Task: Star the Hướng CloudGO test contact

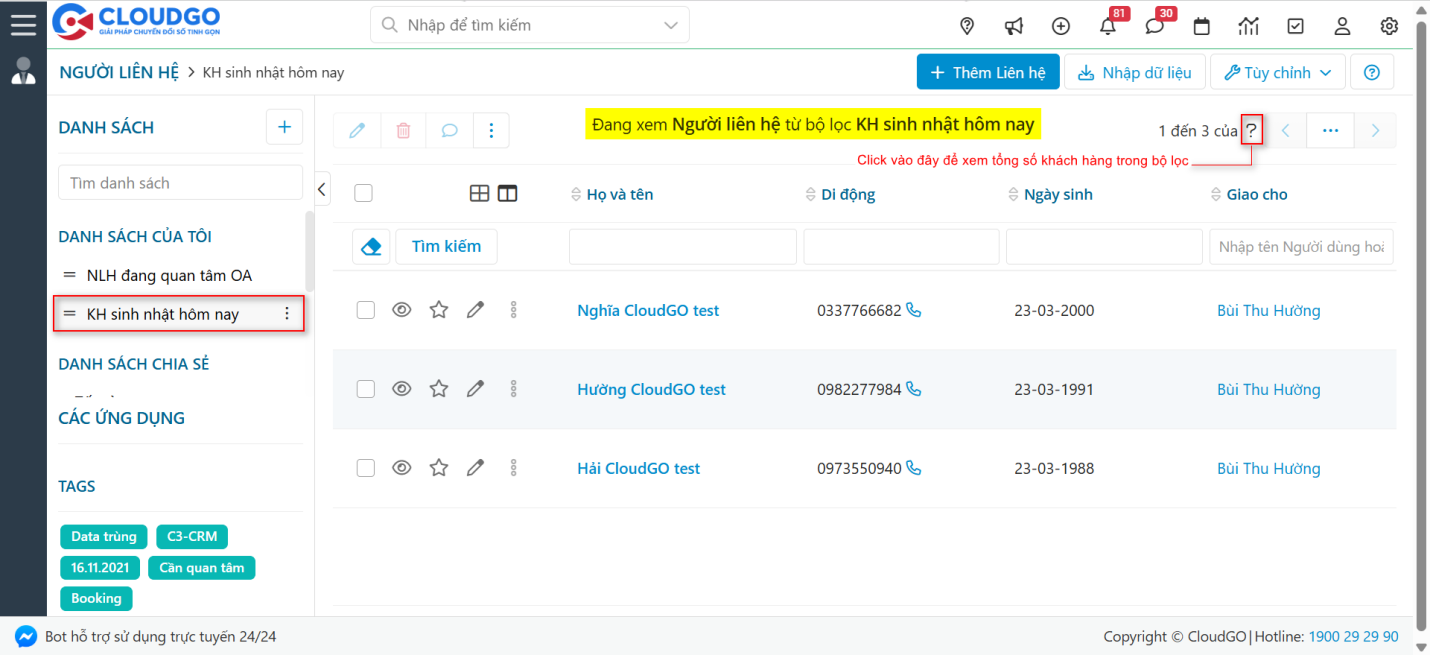Action: click(x=438, y=389)
